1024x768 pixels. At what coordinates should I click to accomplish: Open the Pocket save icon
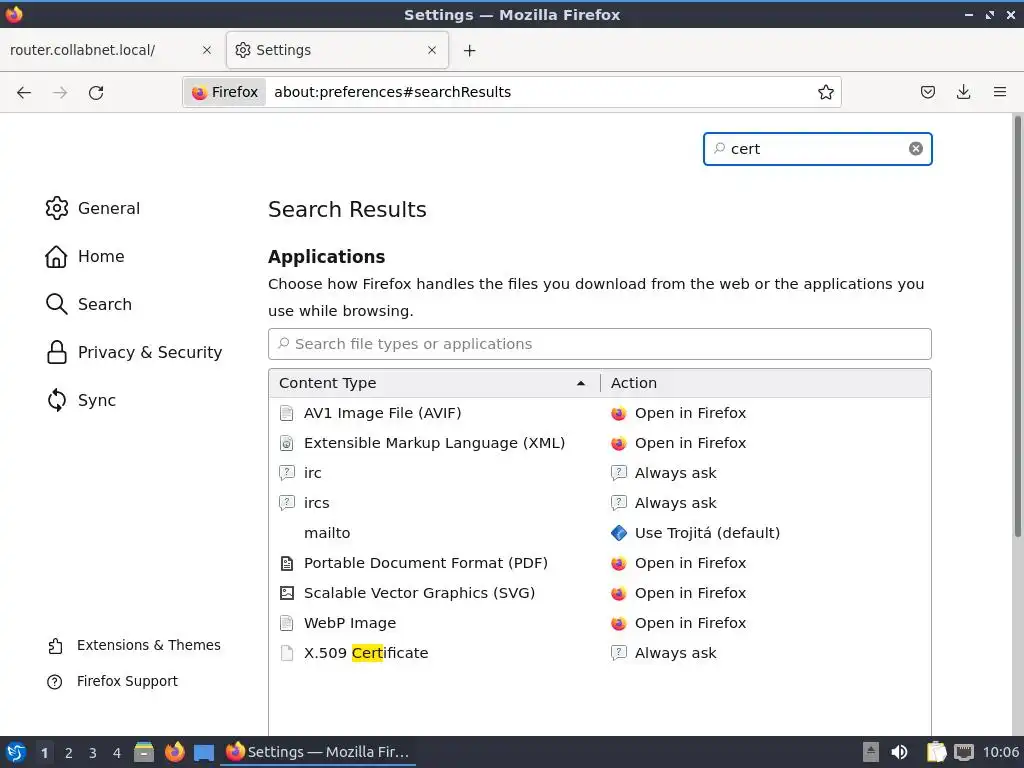928,92
